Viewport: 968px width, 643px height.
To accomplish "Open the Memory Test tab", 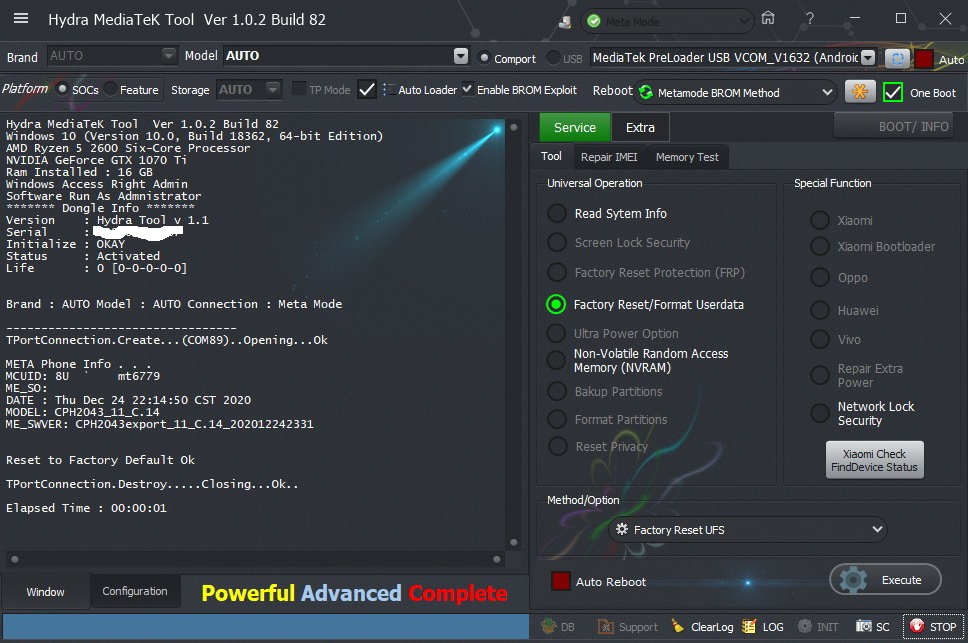I will pos(687,157).
